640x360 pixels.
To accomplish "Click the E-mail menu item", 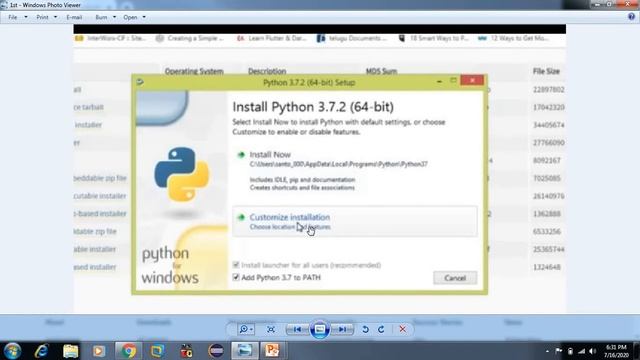I will pos(74,18).
